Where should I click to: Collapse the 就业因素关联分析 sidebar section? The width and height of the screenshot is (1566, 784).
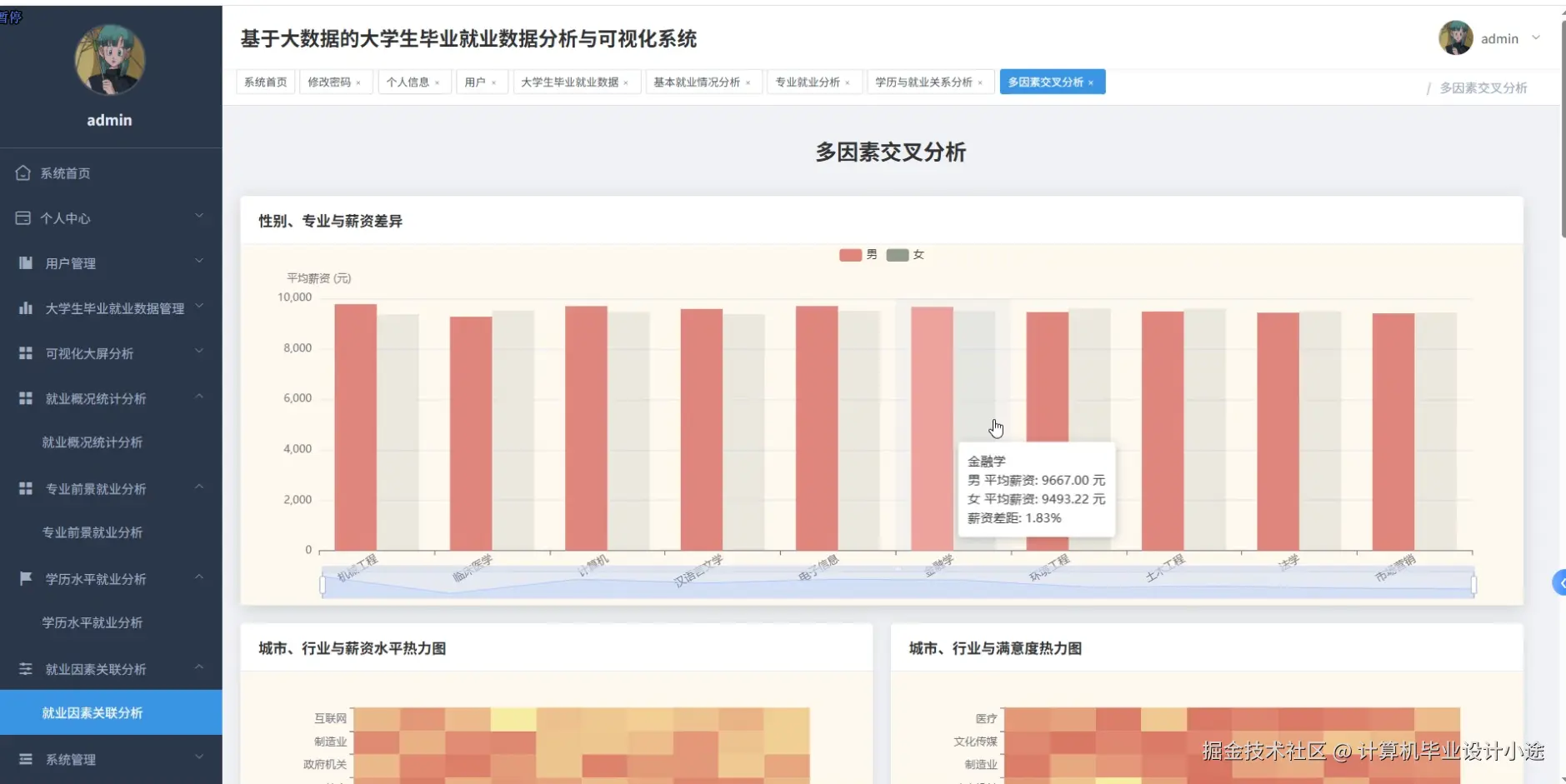coord(94,668)
